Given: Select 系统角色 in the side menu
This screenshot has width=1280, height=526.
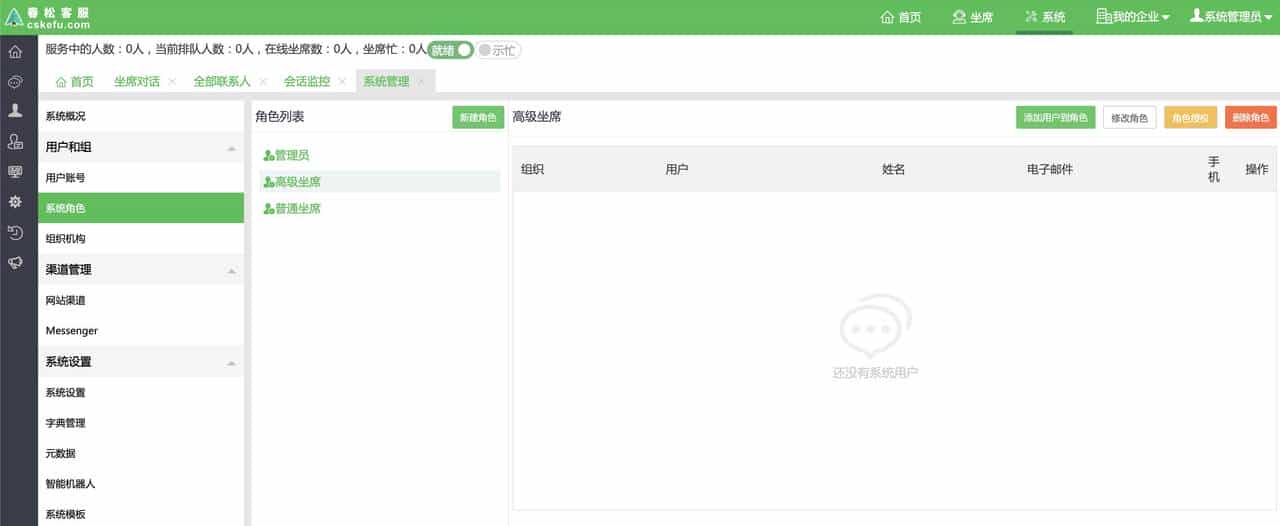Looking at the screenshot, I should pos(141,208).
